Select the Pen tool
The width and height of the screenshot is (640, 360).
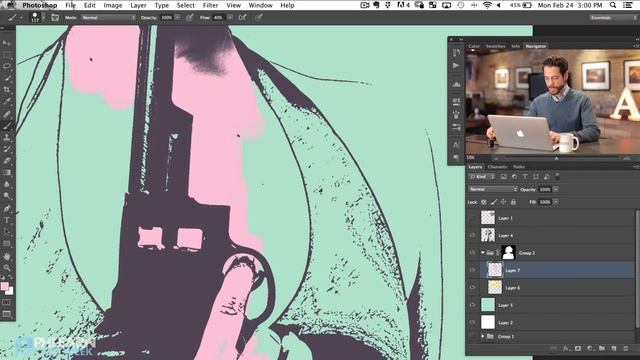click(x=7, y=209)
